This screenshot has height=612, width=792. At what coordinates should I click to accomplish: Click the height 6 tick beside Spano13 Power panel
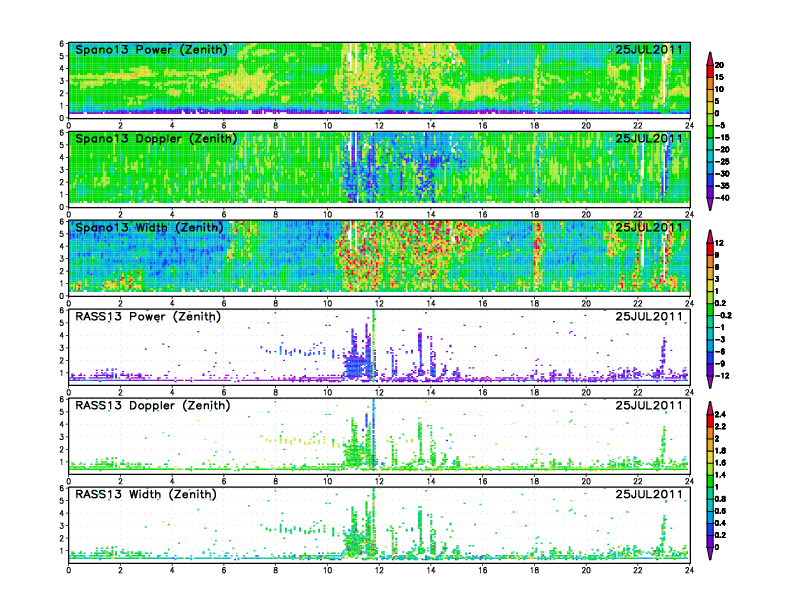pos(62,44)
